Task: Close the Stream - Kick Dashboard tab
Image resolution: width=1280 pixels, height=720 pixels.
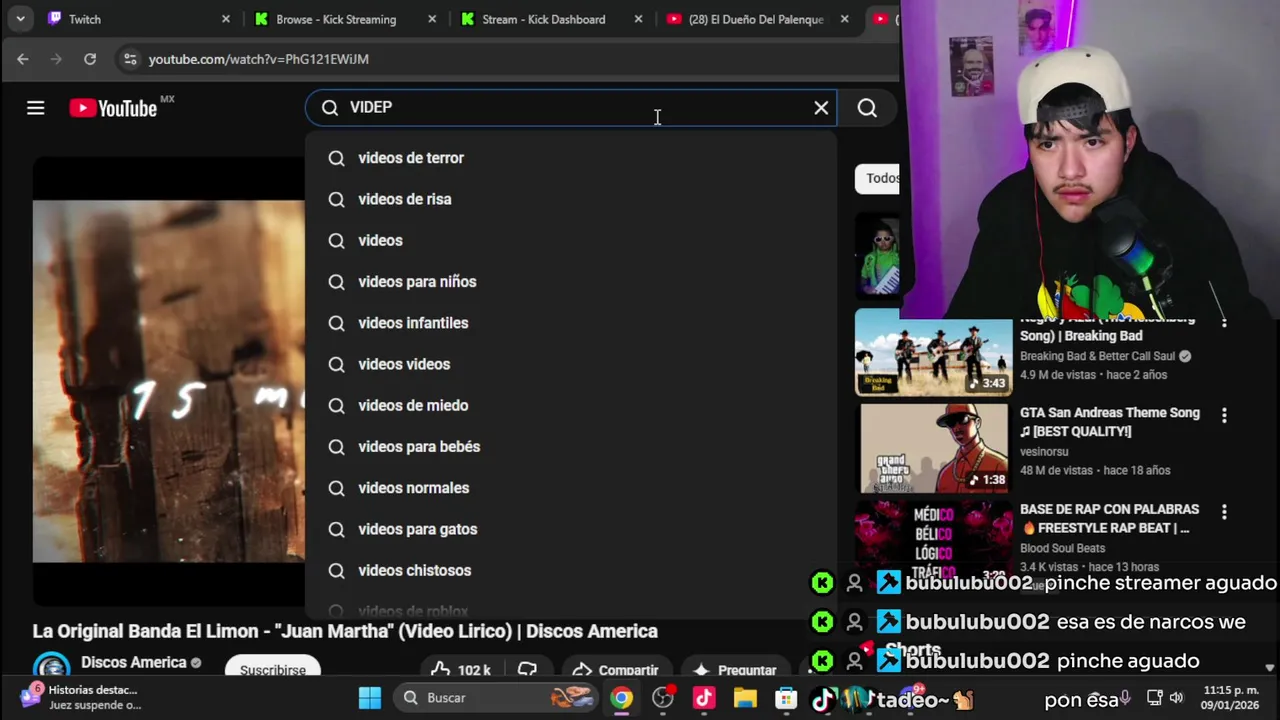Action: [x=638, y=19]
